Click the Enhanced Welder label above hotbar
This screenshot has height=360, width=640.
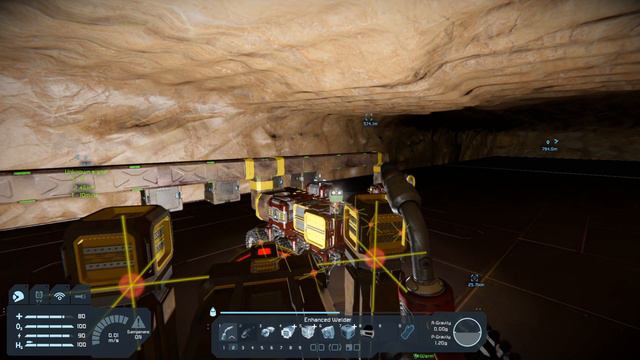click(328, 320)
